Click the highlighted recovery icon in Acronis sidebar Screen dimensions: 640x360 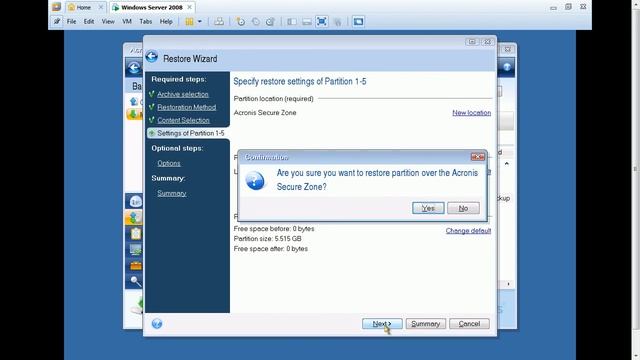click(x=134, y=217)
